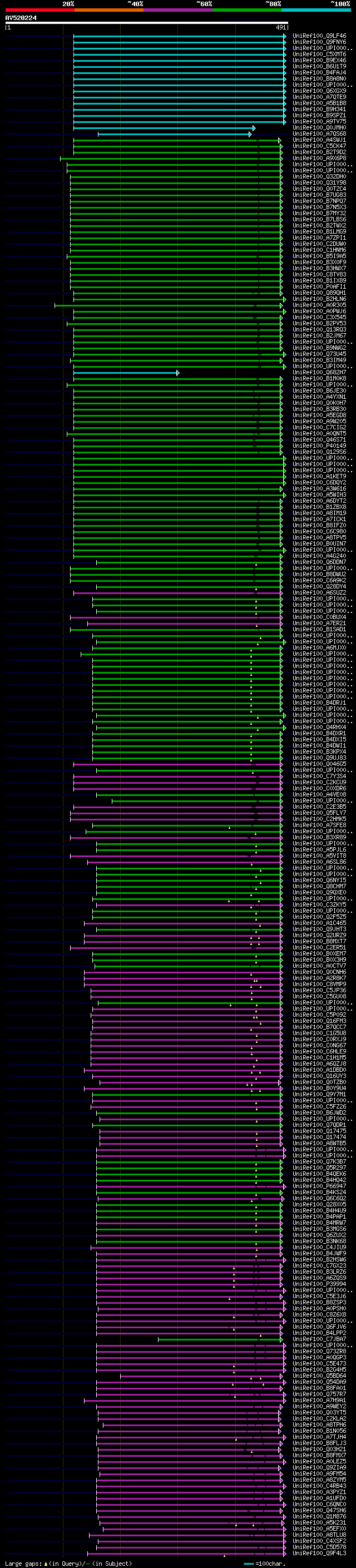356x1568 pixels.
Task: Select the UniRef100_A1KET9 label
Action: (319, 477)
